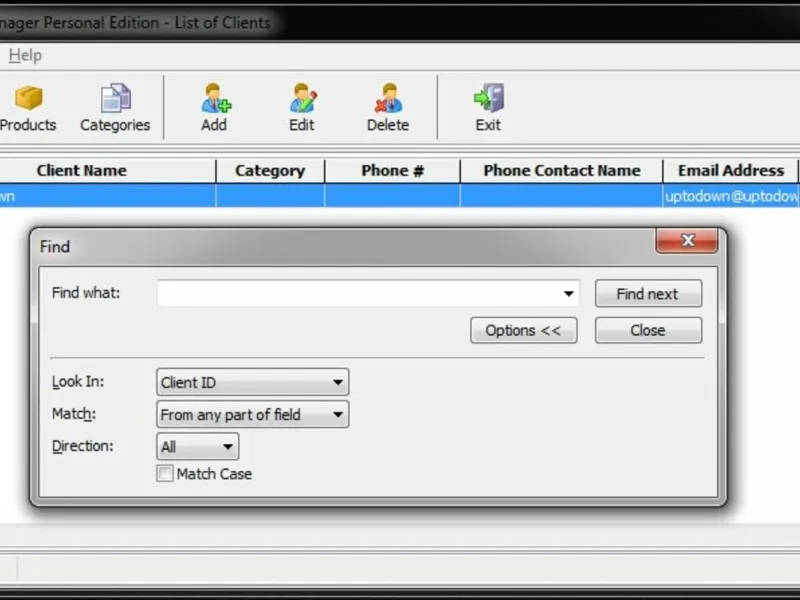Viewport: 800px width, 600px height.
Task: Open the Look In Client ID dropdown
Action: coord(253,382)
